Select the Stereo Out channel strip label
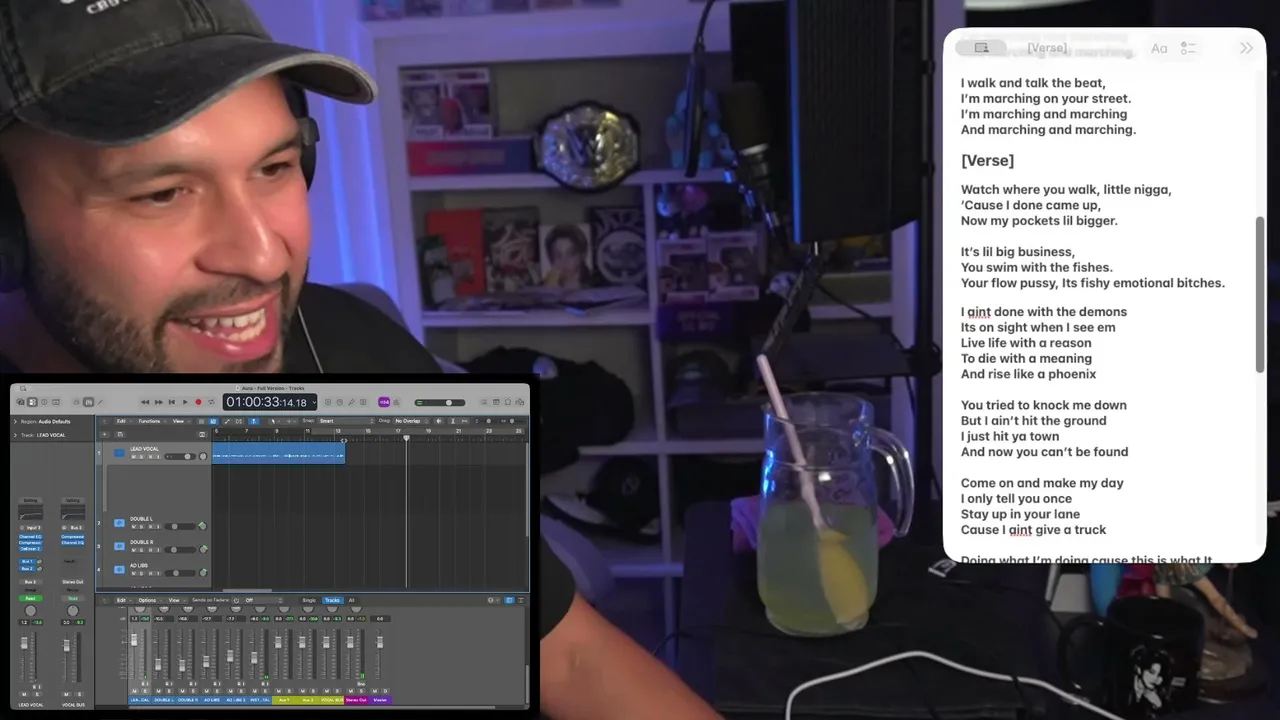This screenshot has width=1280, height=720. (x=356, y=700)
